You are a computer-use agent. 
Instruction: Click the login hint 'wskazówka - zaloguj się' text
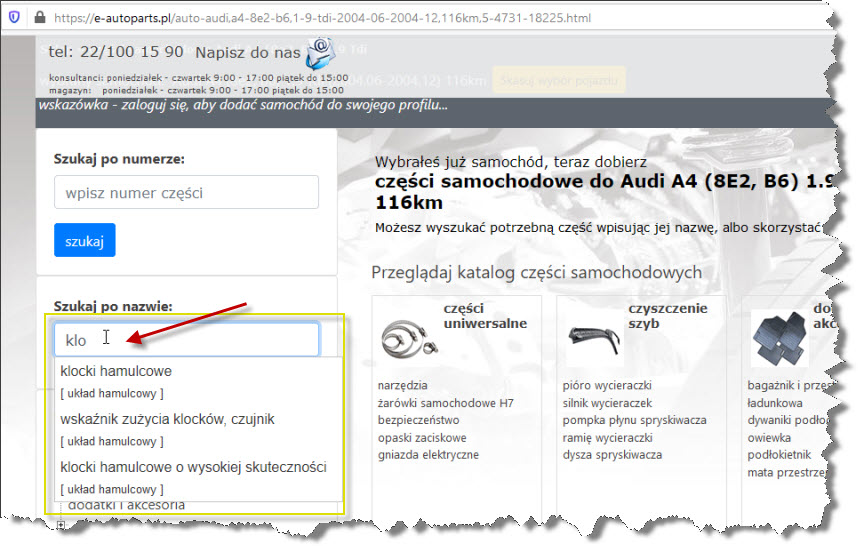pos(243,105)
